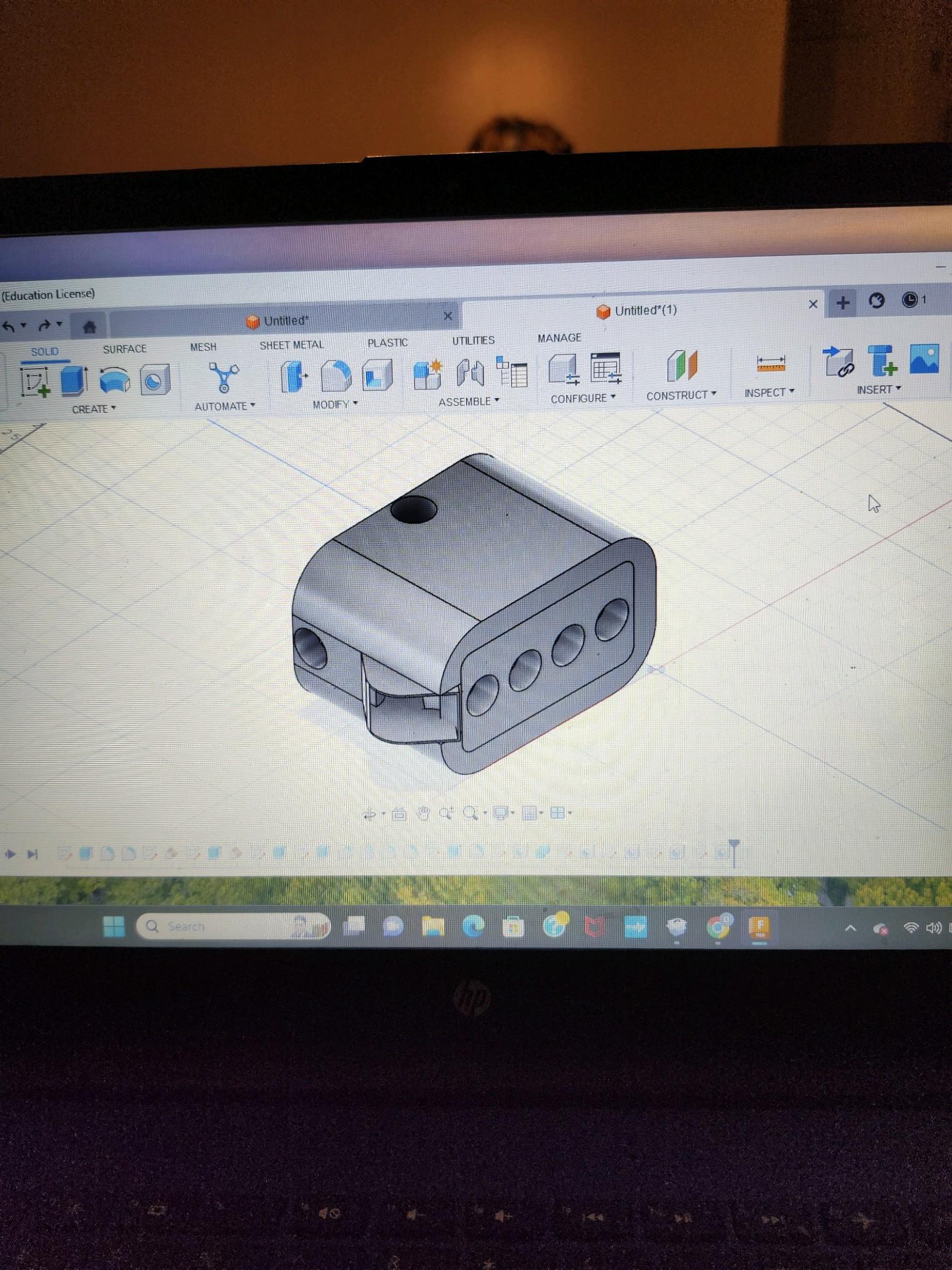The width and height of the screenshot is (952, 1270).
Task: Switch to the Plastic tab
Action: tap(388, 342)
